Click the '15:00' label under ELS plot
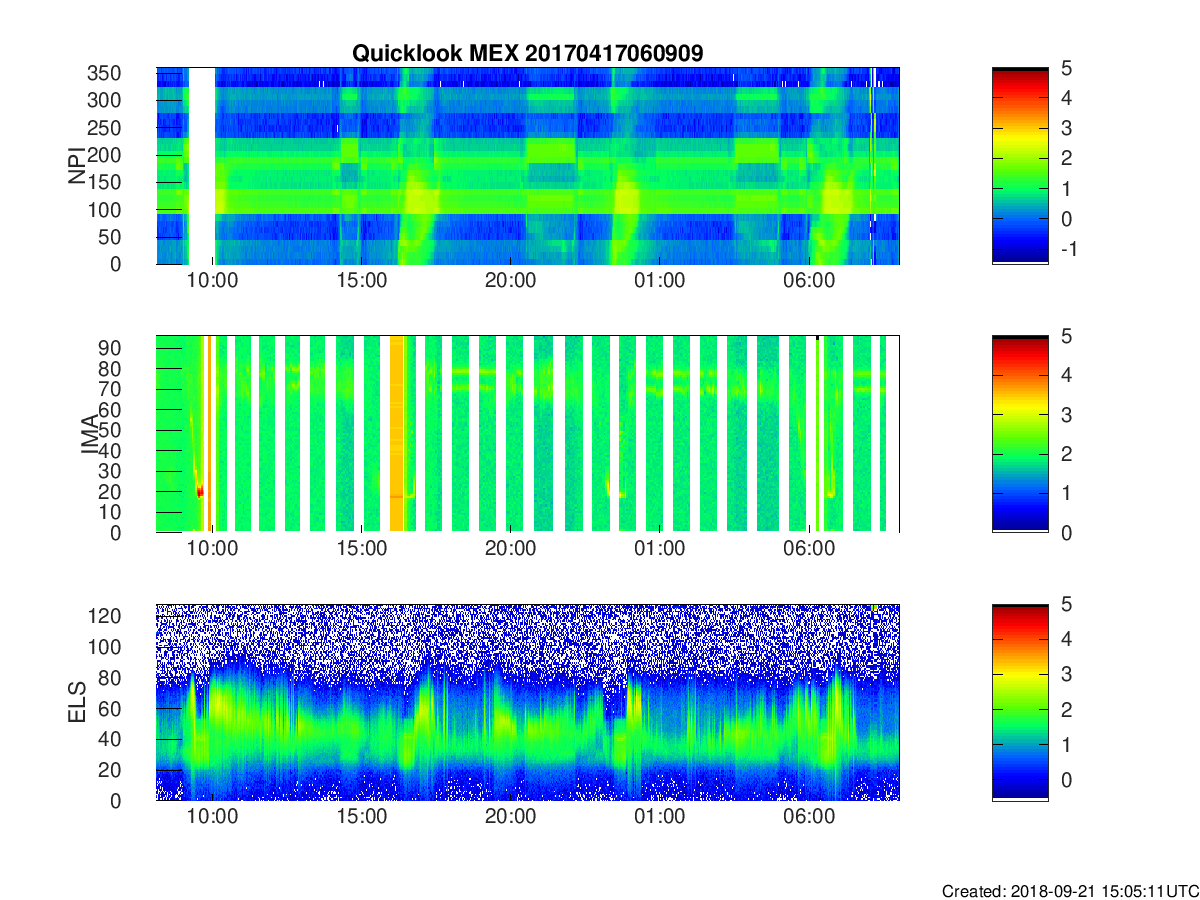This screenshot has height=900, width=1200. tap(361, 817)
